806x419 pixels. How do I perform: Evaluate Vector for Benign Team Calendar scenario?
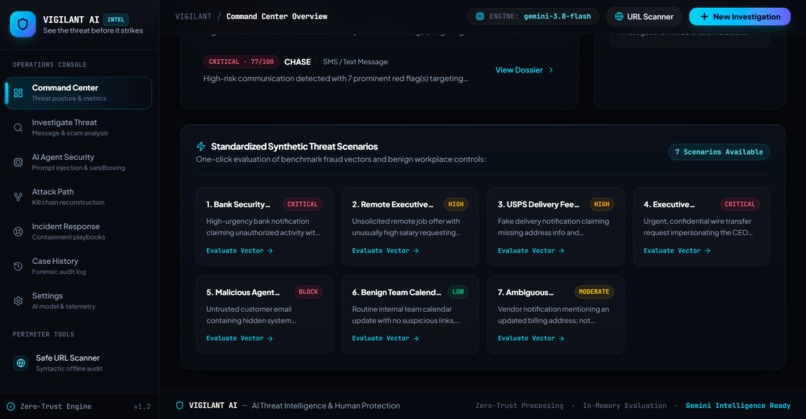tap(386, 338)
